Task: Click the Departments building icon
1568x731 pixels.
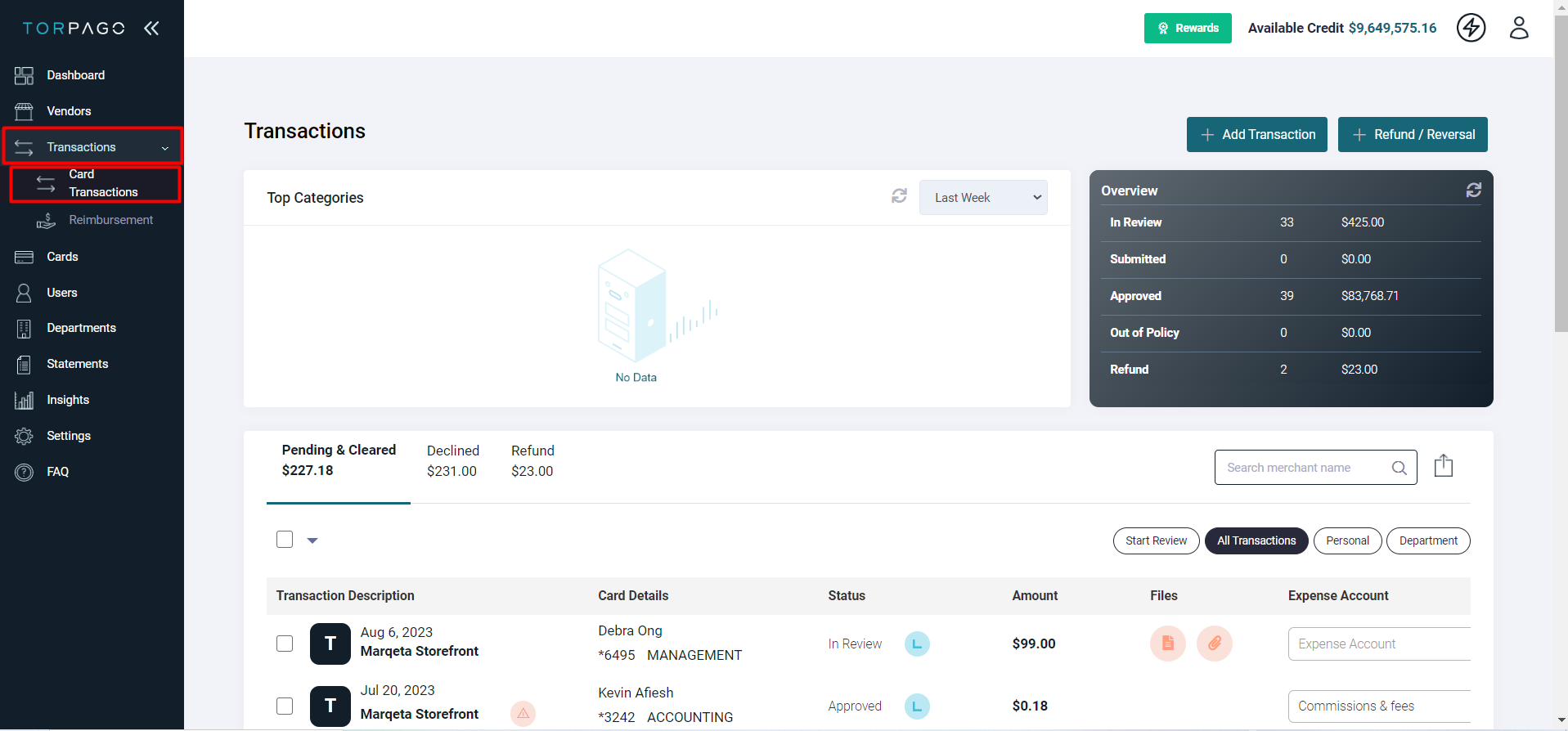Action: click(x=24, y=329)
